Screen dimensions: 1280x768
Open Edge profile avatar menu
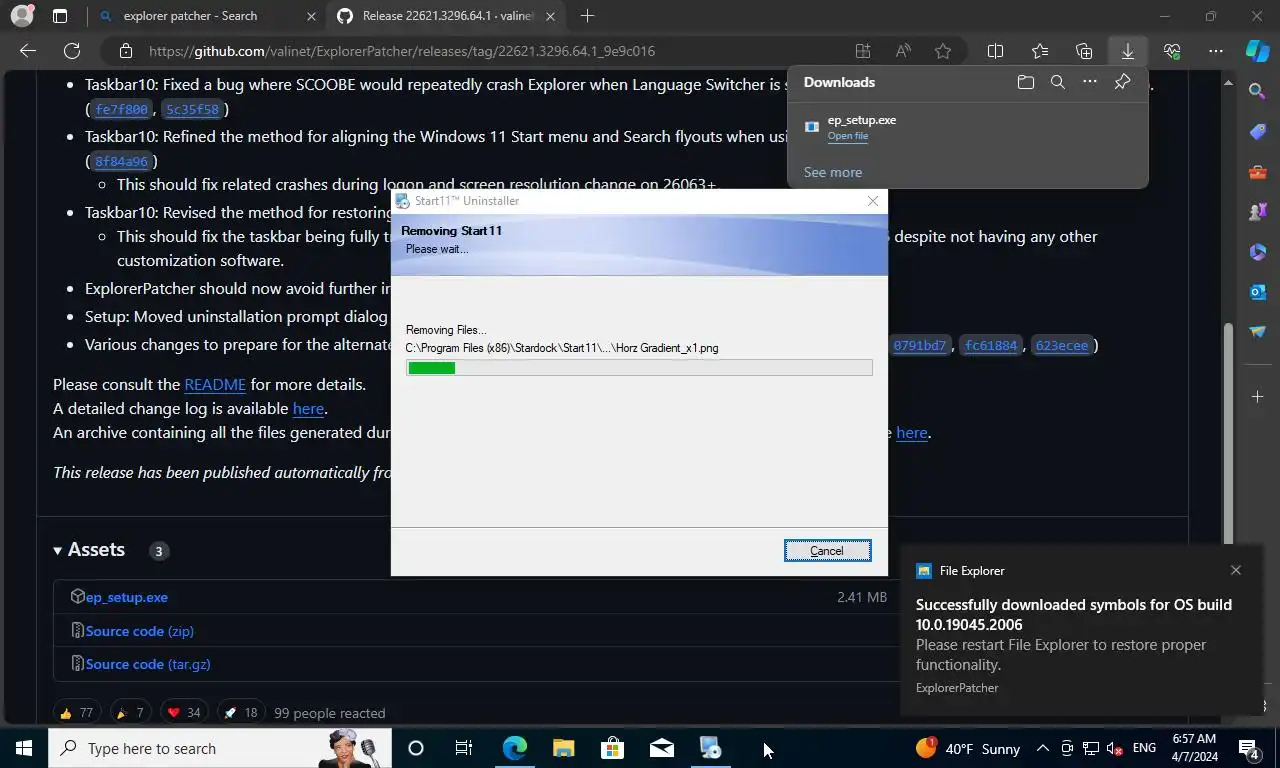tap(21, 16)
